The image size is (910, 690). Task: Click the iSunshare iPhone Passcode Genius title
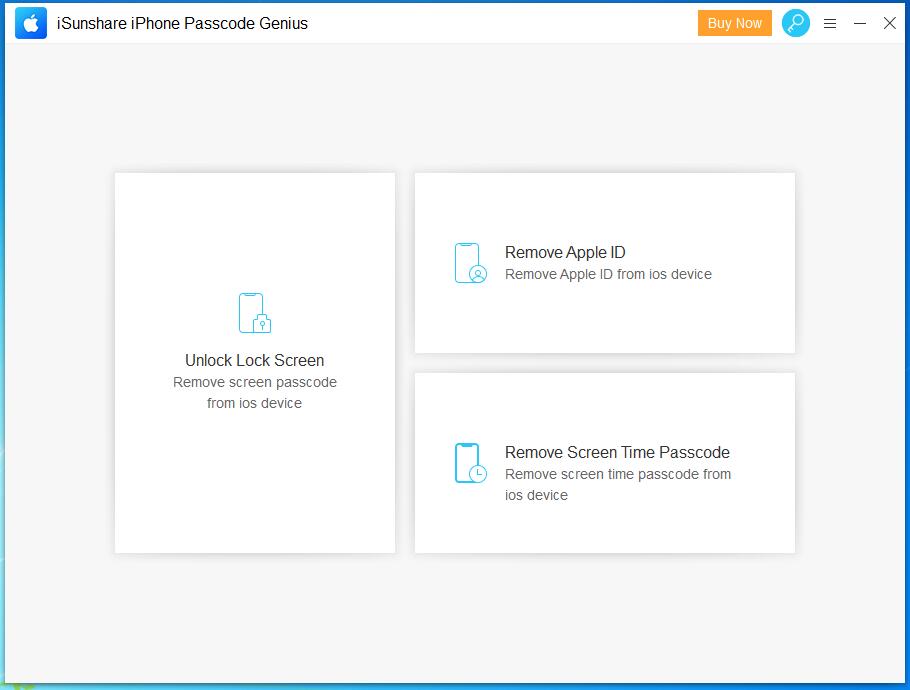point(182,22)
